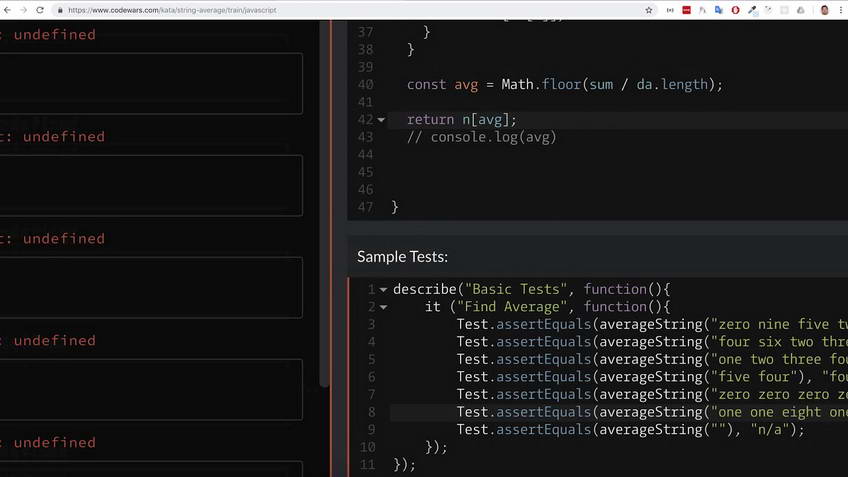
Task: Collapse code fold at line 42
Action: click(381, 120)
